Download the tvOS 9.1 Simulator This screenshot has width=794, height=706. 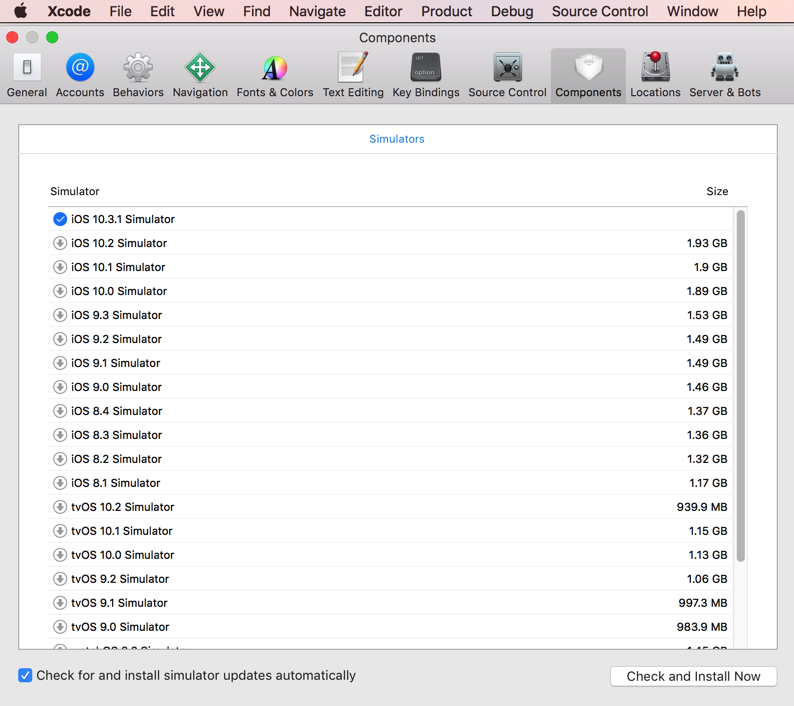pos(60,603)
